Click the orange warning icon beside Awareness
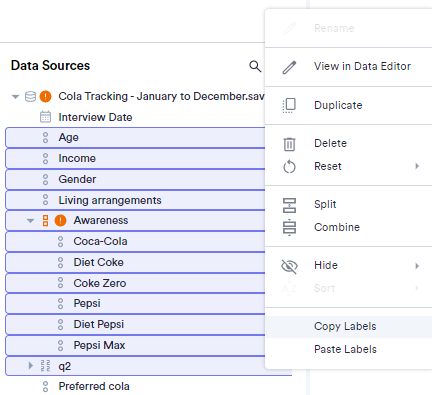The image size is (432, 395). (60, 220)
